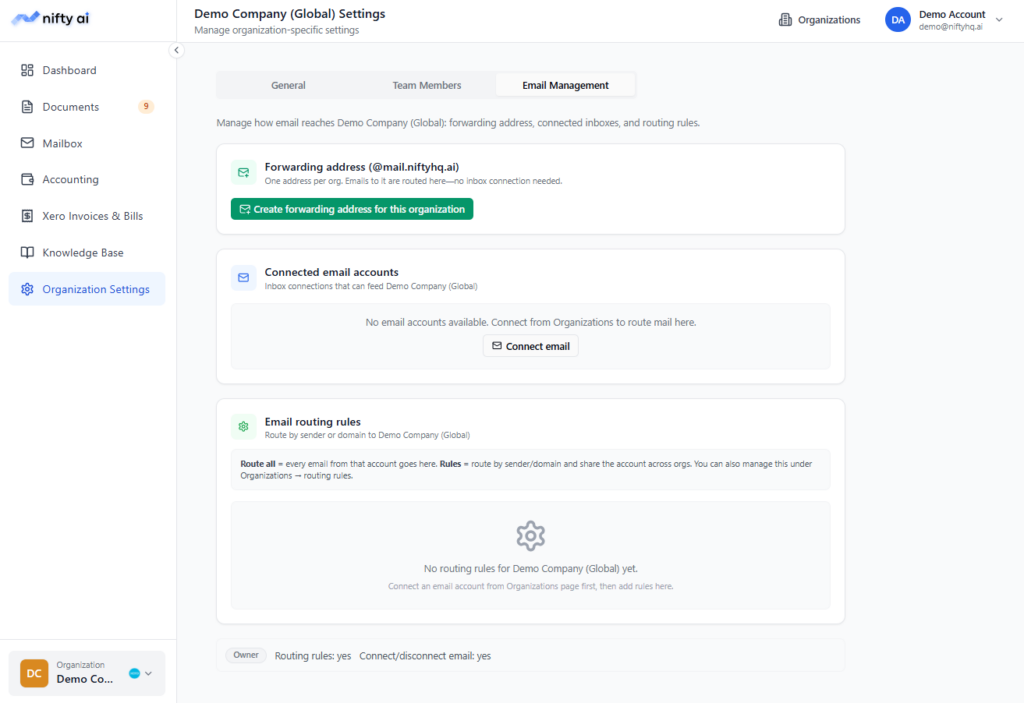Viewport: 1024px width, 703px height.
Task: Click the DA avatar circle
Action: click(898, 20)
